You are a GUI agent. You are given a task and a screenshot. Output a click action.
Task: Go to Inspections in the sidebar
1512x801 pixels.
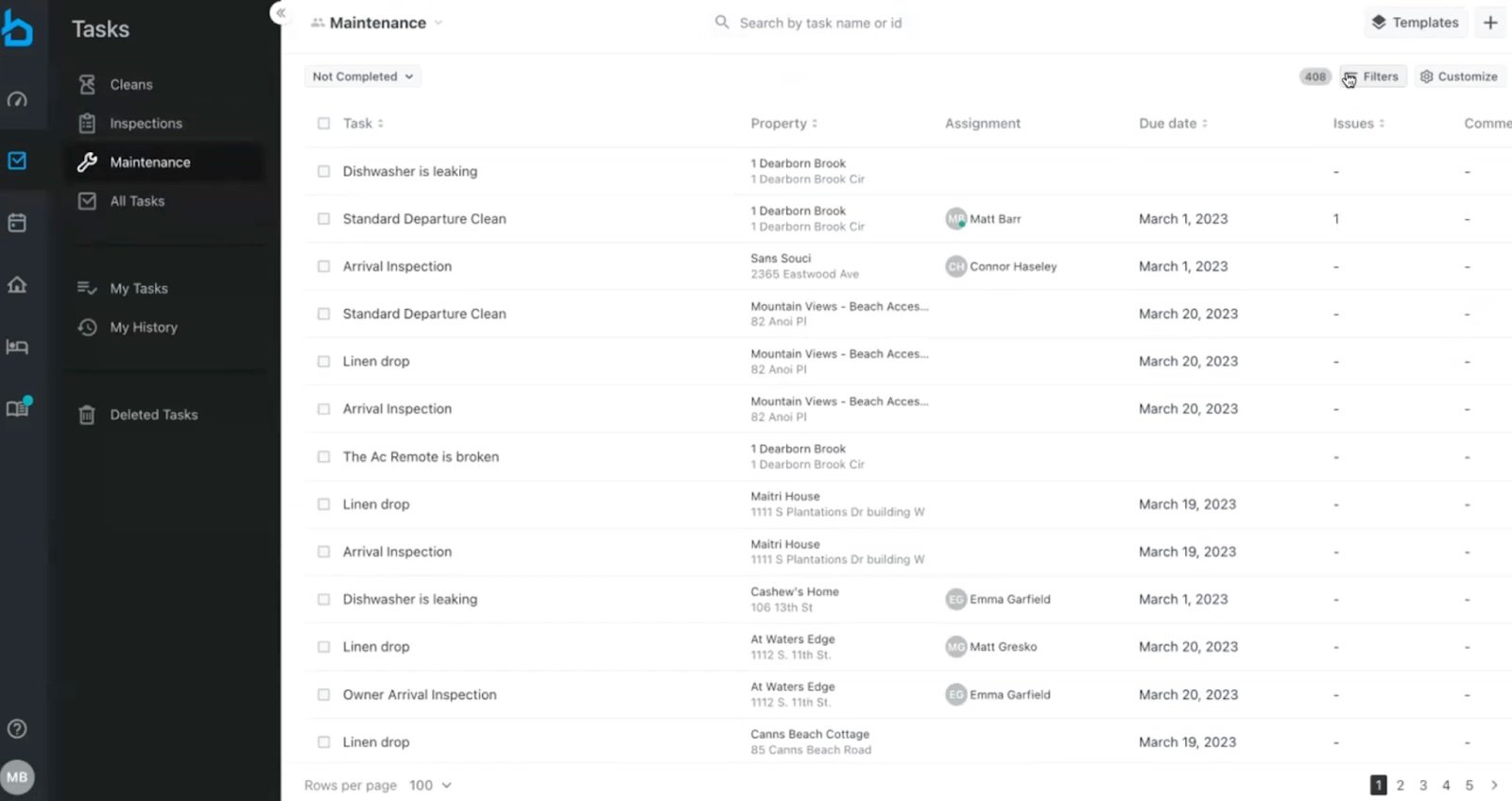146,124
